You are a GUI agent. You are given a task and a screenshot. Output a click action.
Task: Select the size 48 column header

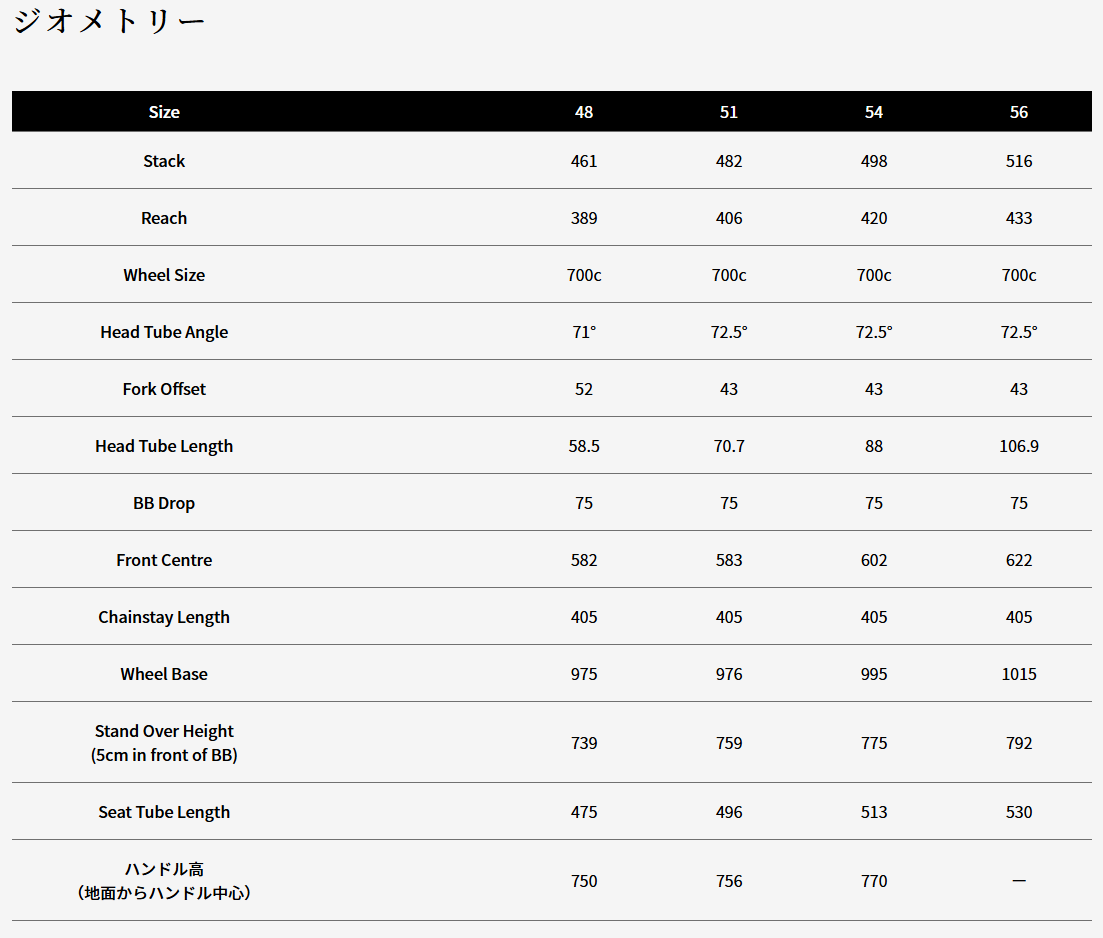(584, 112)
